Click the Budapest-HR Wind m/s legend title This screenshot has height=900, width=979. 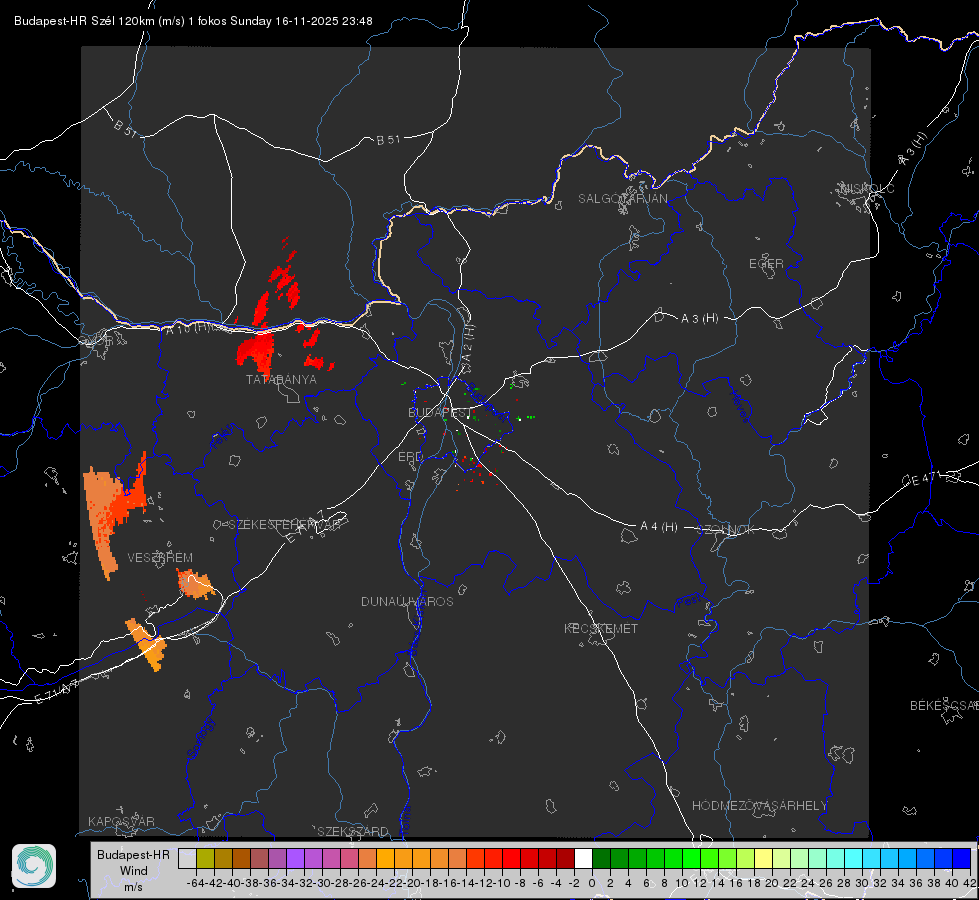pyautogui.click(x=133, y=870)
